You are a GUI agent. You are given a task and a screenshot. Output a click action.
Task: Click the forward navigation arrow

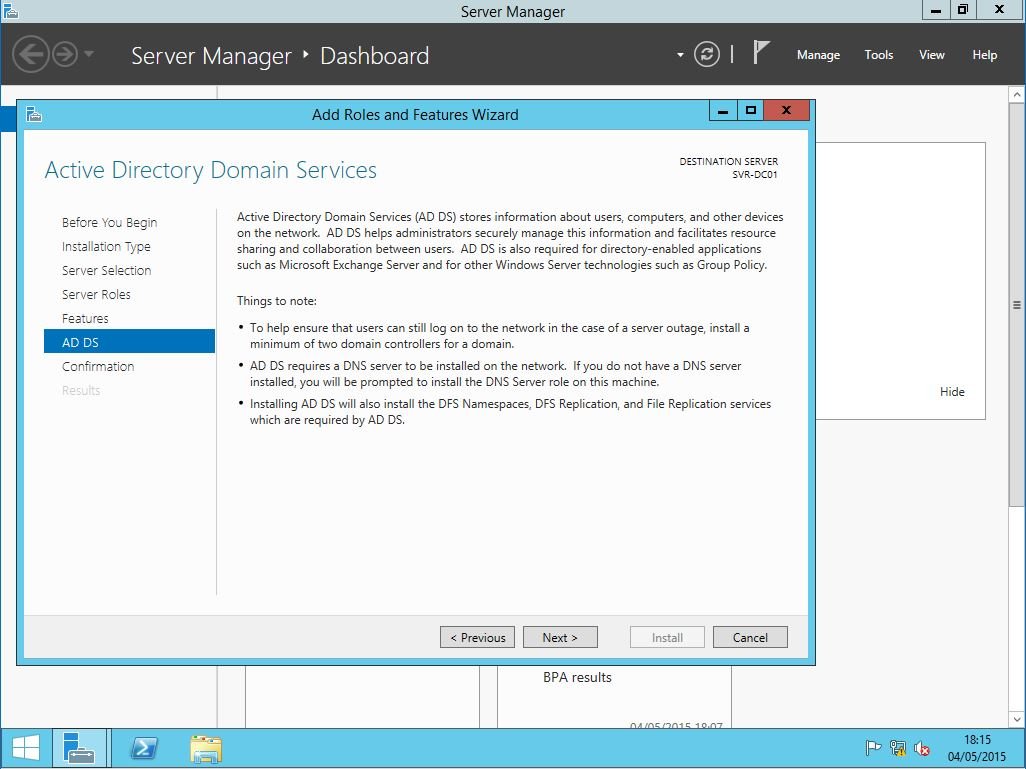[x=65, y=54]
